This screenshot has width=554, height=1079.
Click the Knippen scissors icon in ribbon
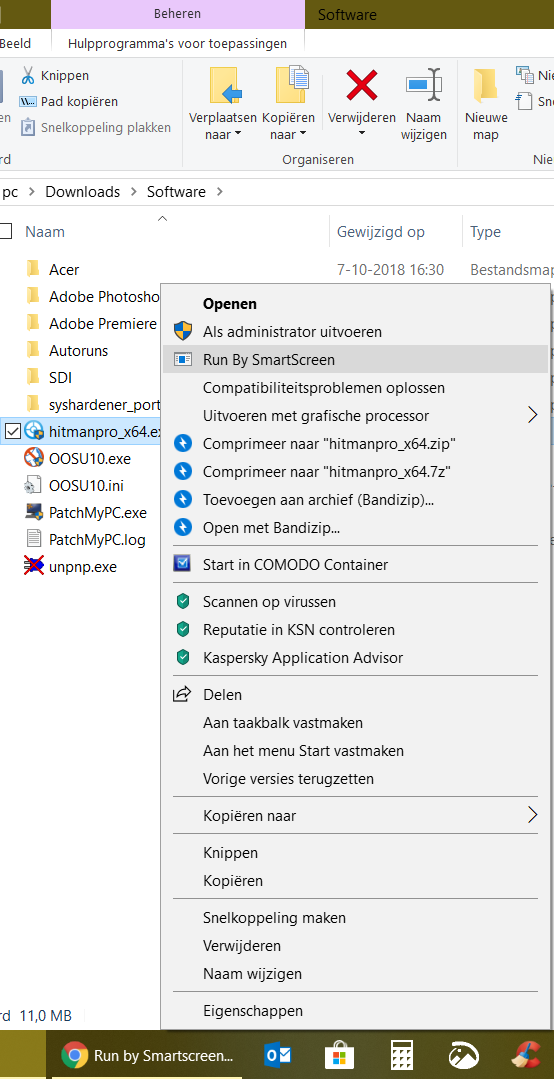coord(28,75)
